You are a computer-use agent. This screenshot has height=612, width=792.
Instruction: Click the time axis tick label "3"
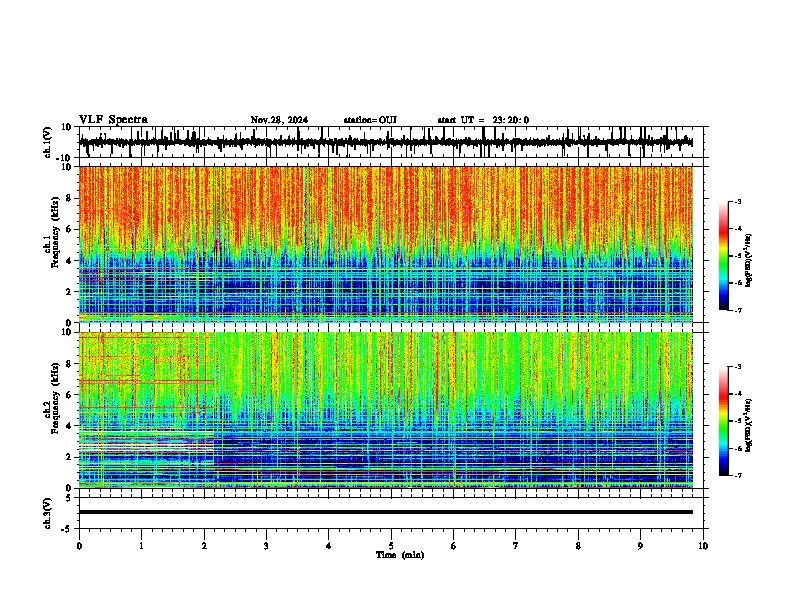pos(266,546)
